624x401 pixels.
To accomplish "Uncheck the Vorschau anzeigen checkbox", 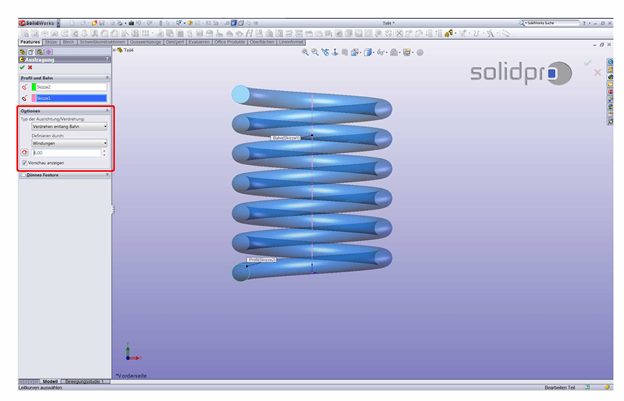I will [24, 162].
